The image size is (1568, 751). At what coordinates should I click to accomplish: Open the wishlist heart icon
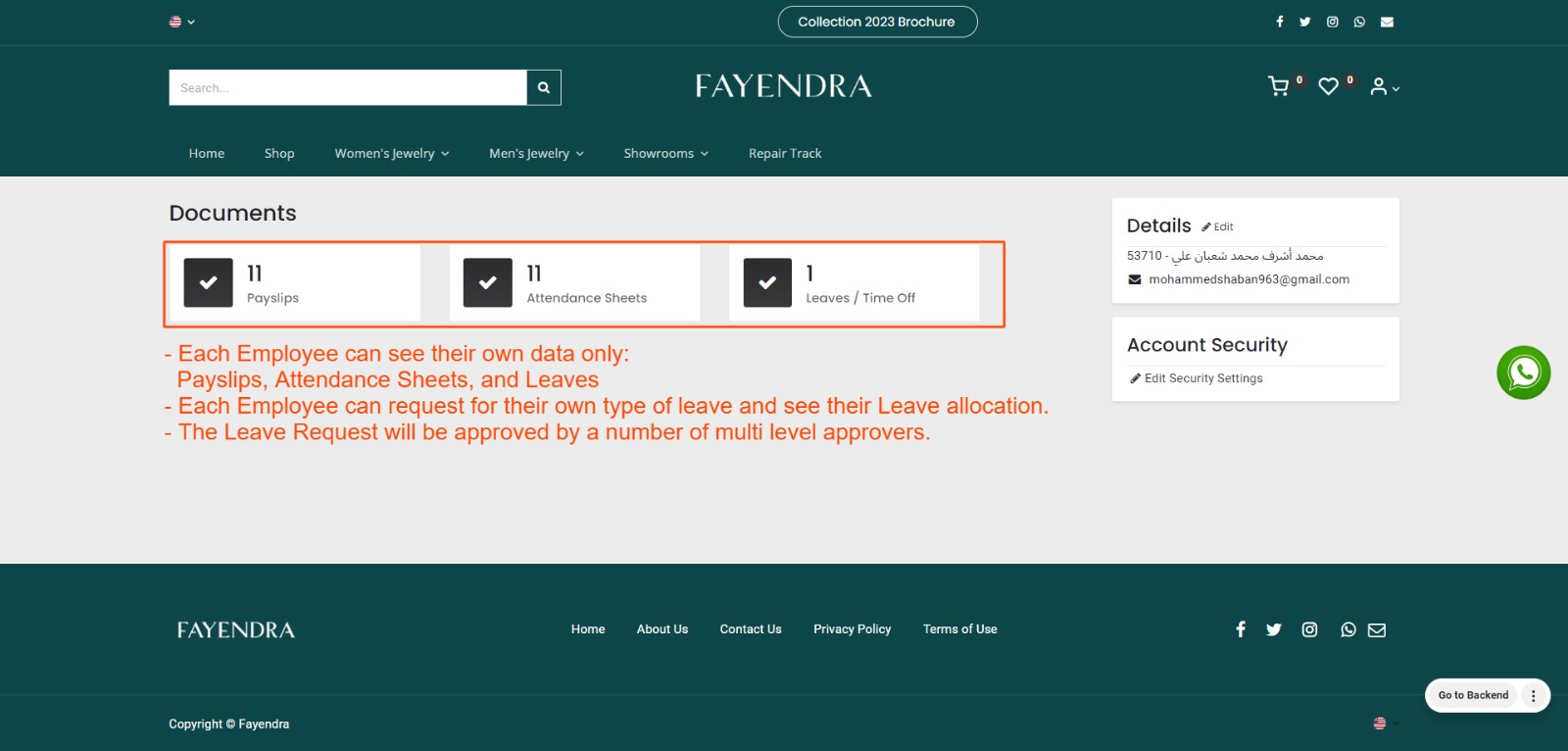tap(1328, 86)
